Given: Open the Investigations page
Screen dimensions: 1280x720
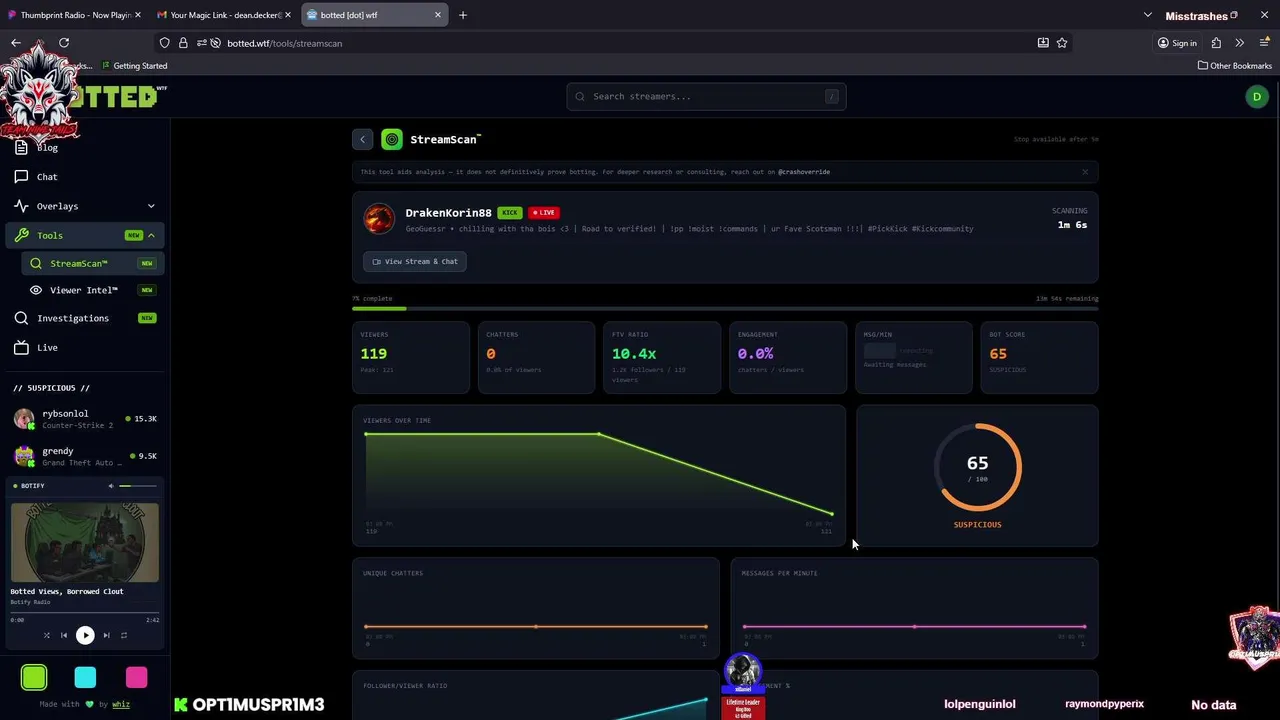Looking at the screenshot, I should click(85, 318).
